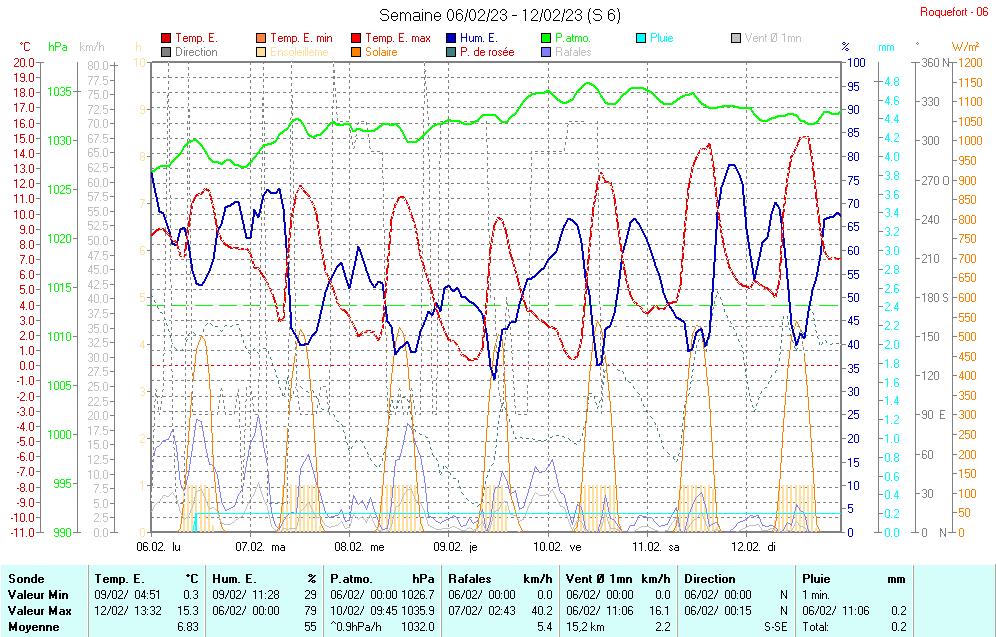The image size is (996, 637).
Task: Click the Rafales legend swatch
Action: (546, 52)
